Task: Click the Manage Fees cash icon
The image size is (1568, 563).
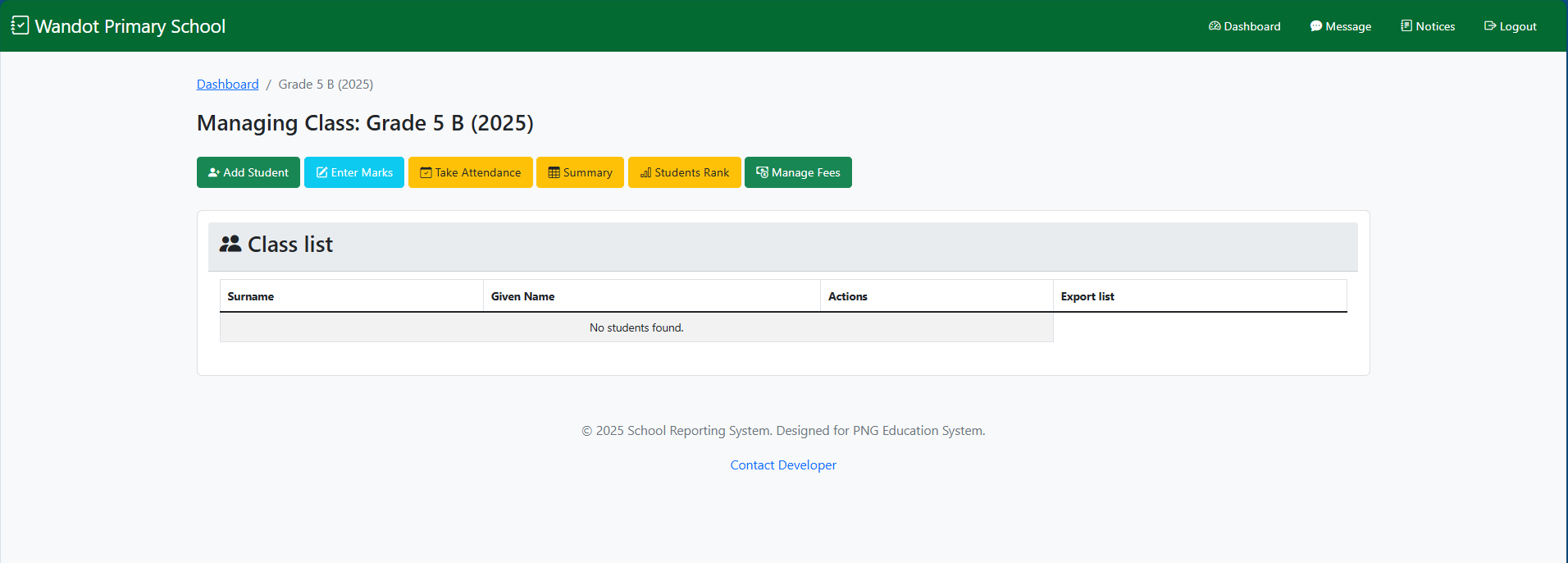Action: pyautogui.click(x=762, y=172)
